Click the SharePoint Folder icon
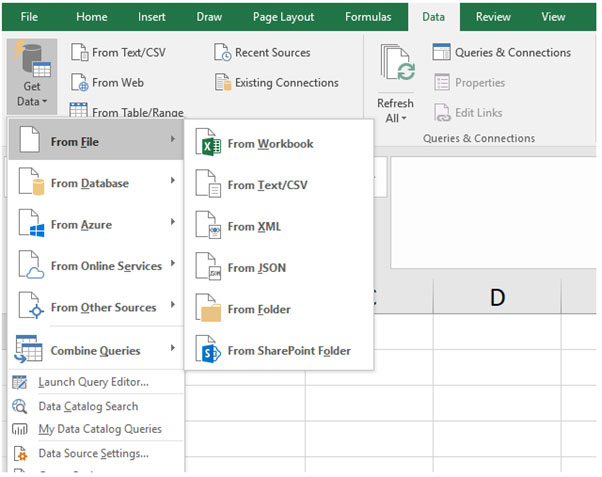 point(208,349)
